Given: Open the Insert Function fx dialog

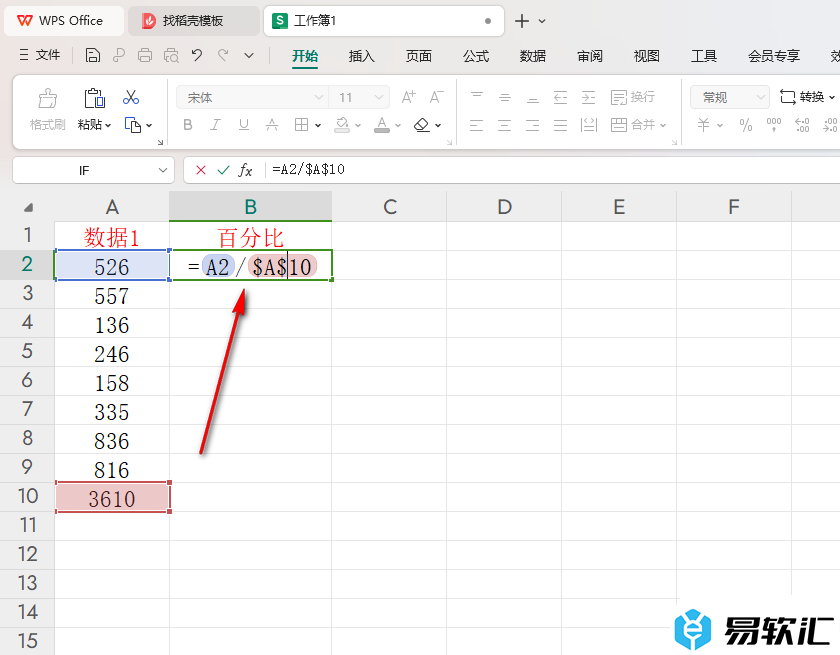Looking at the screenshot, I should tap(245, 170).
